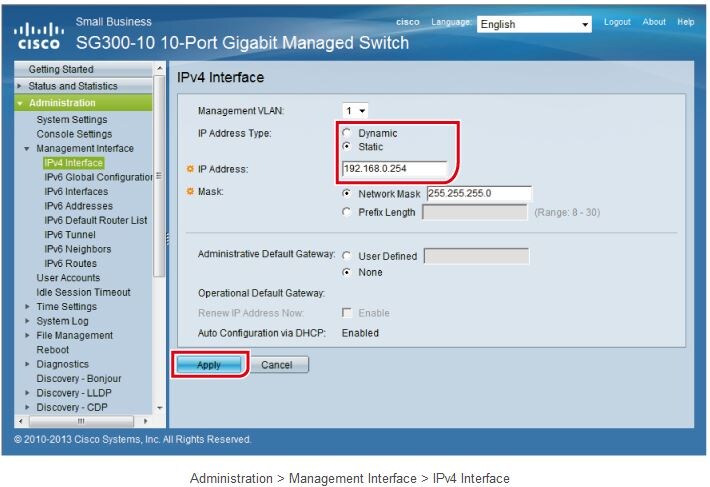This screenshot has height=487, width=710.
Task: Collapse the Management Interface node
Action: pyautogui.click(x=28, y=149)
